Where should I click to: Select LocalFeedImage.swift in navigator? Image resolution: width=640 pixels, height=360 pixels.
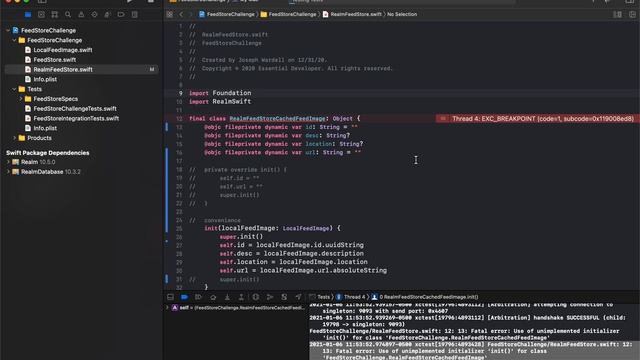click(63, 50)
